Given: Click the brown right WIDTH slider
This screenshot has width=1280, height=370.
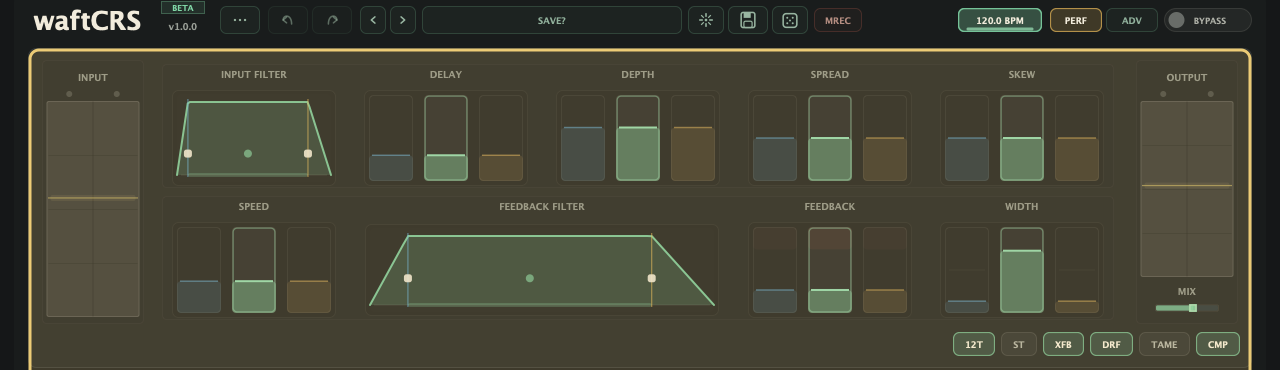Looking at the screenshot, I should point(1077,270).
